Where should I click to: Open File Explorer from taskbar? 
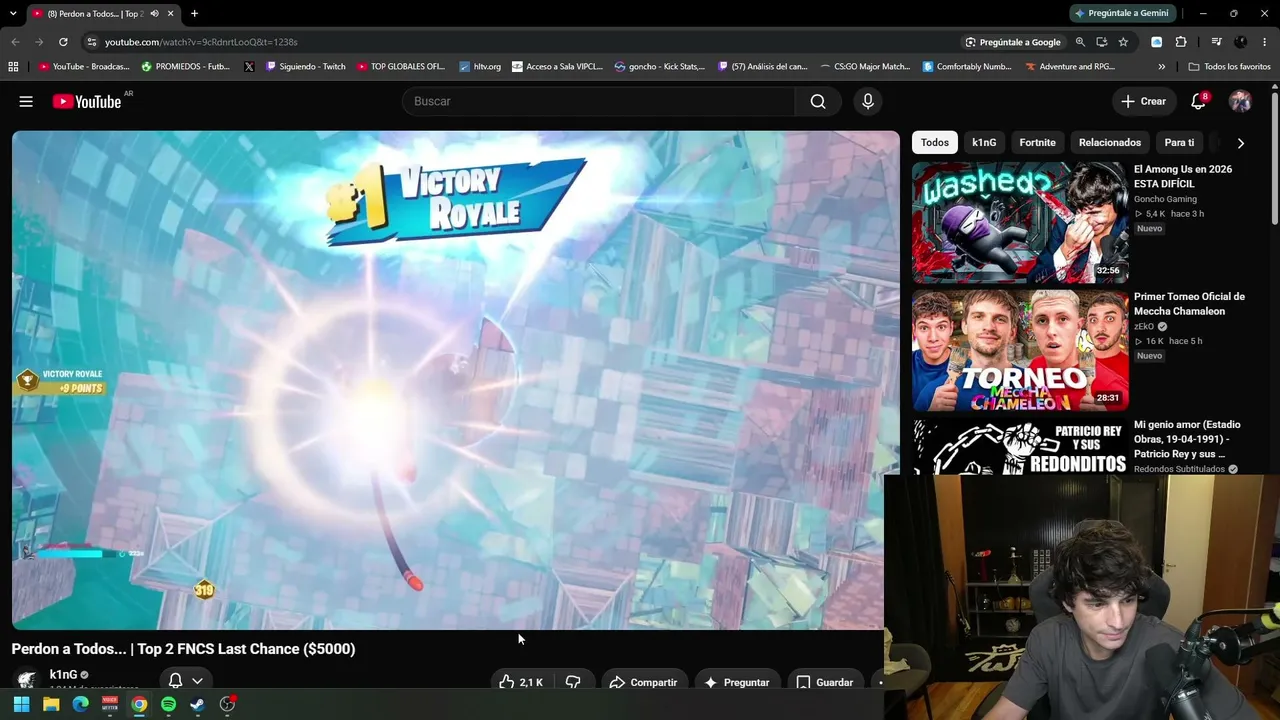click(51, 704)
